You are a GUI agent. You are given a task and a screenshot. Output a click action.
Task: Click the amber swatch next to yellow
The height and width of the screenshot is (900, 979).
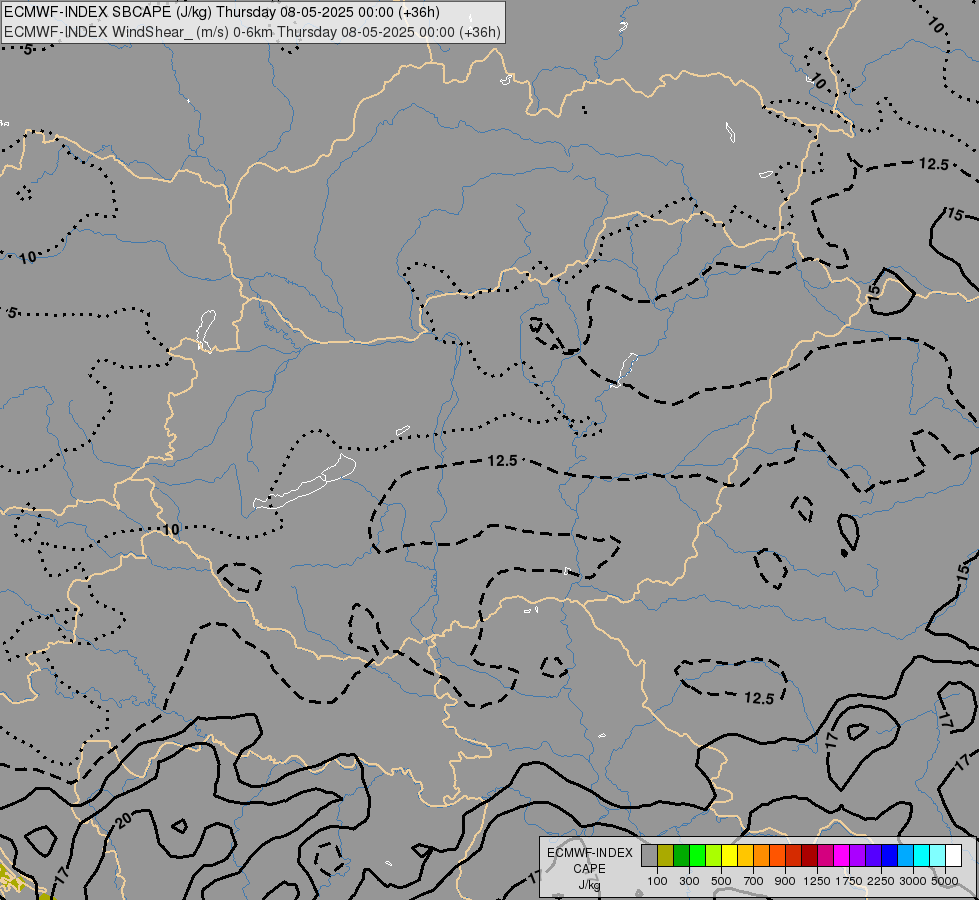point(745,855)
